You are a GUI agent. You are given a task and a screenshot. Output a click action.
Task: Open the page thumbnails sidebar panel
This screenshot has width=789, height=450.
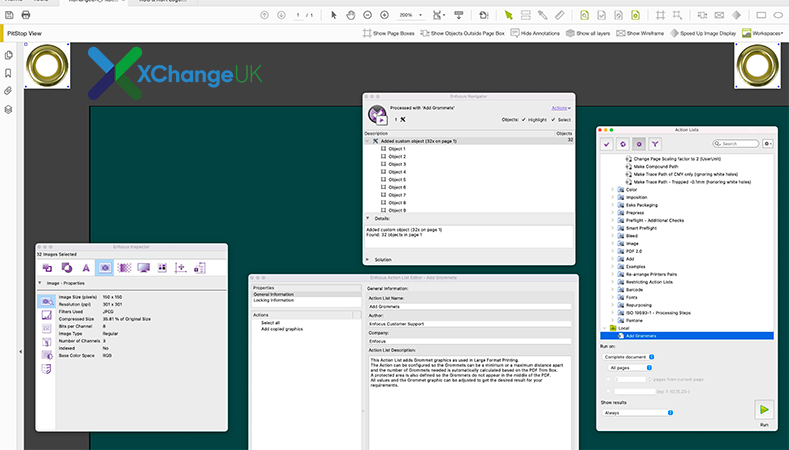9,55
